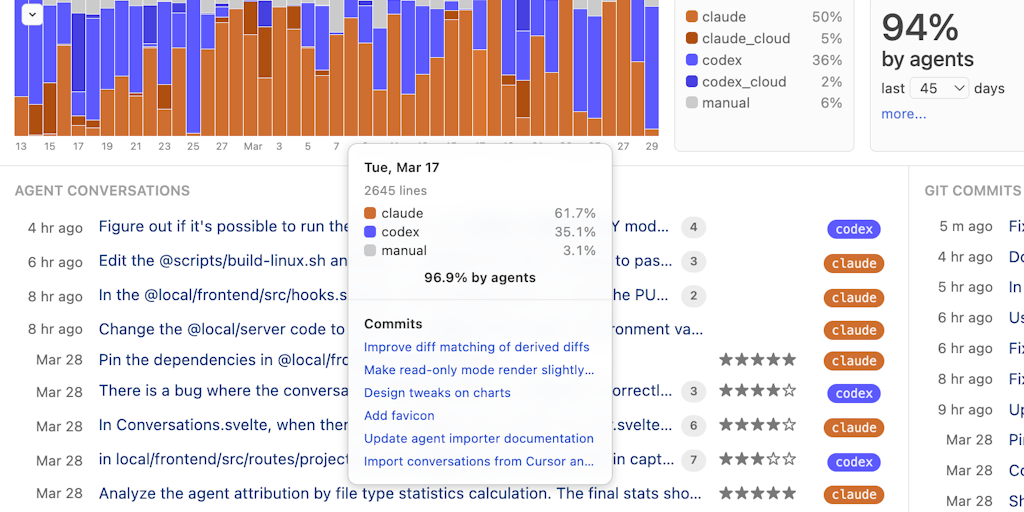1024x512 pixels.
Task: Click star rating on Conversations.svelte row
Action: click(x=757, y=425)
